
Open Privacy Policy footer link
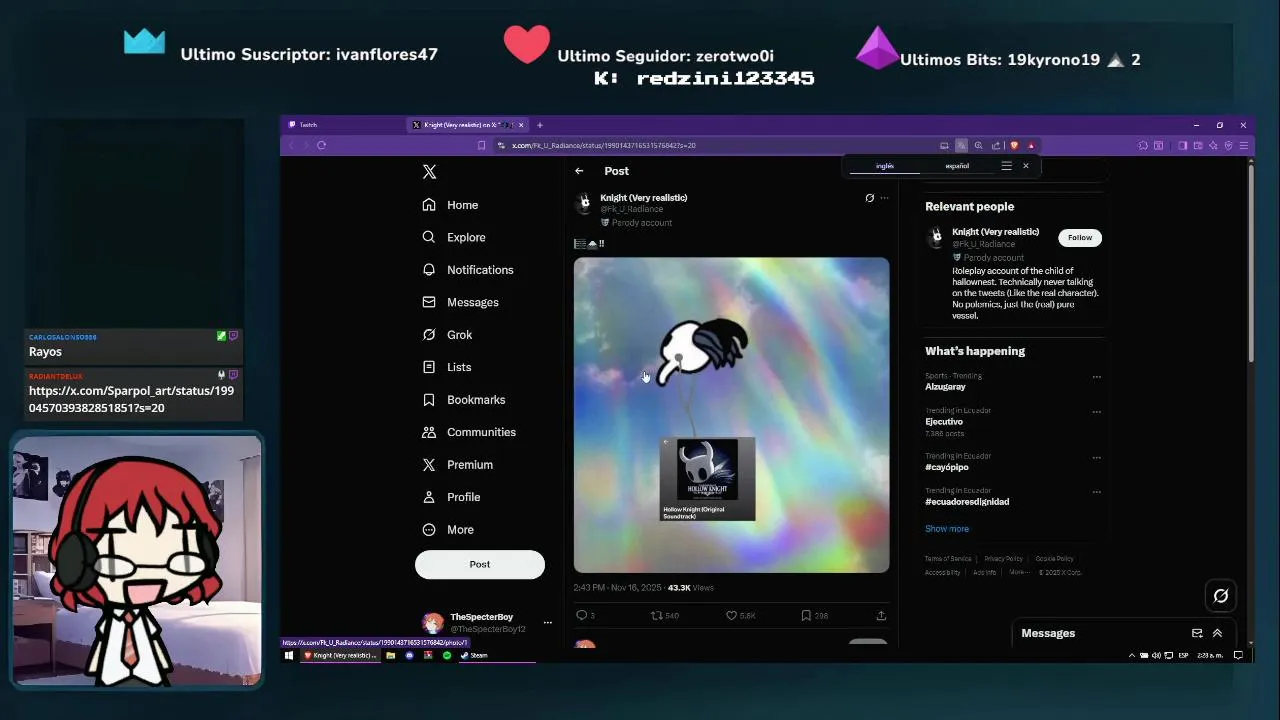point(1003,559)
